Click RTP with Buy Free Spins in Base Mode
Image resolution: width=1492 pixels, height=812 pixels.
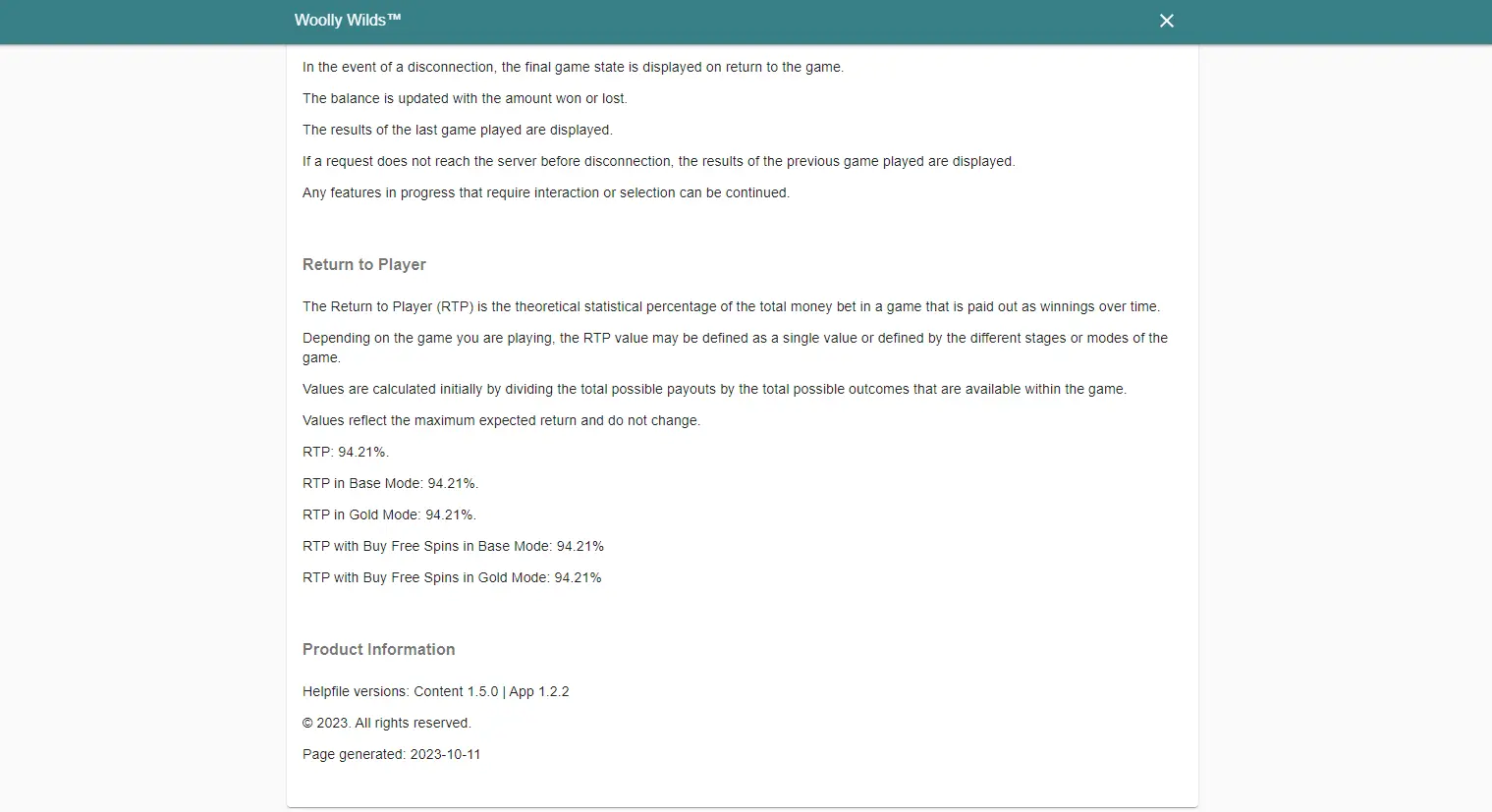[x=454, y=546]
